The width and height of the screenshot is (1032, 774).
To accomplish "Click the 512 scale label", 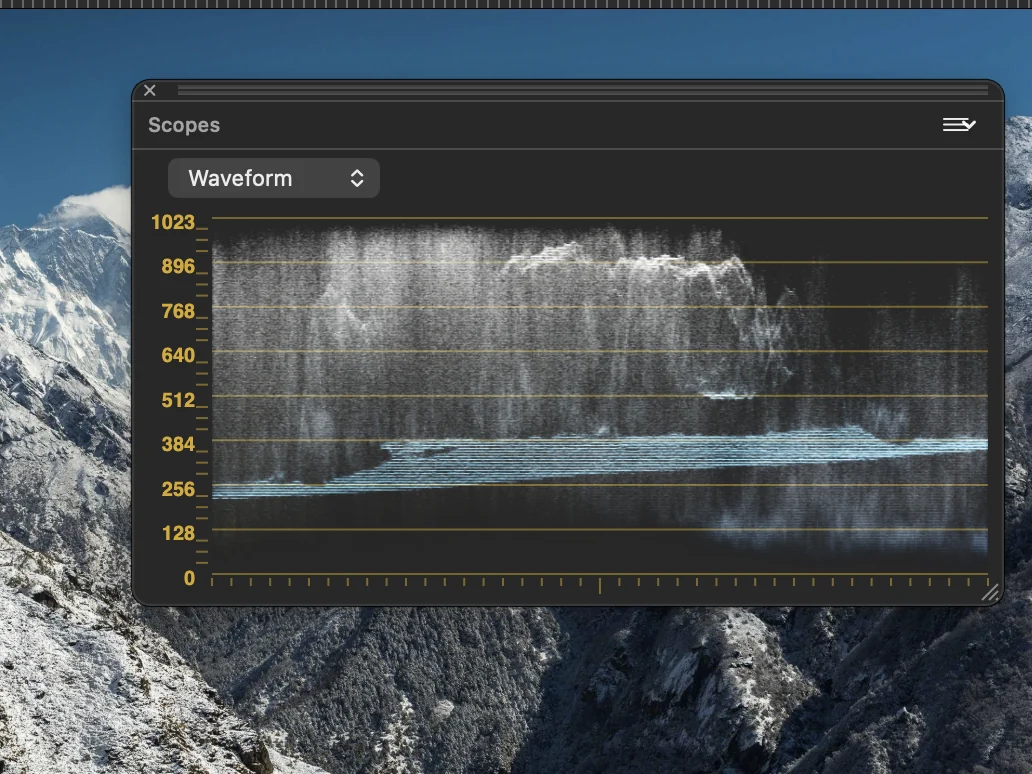I will [178, 400].
